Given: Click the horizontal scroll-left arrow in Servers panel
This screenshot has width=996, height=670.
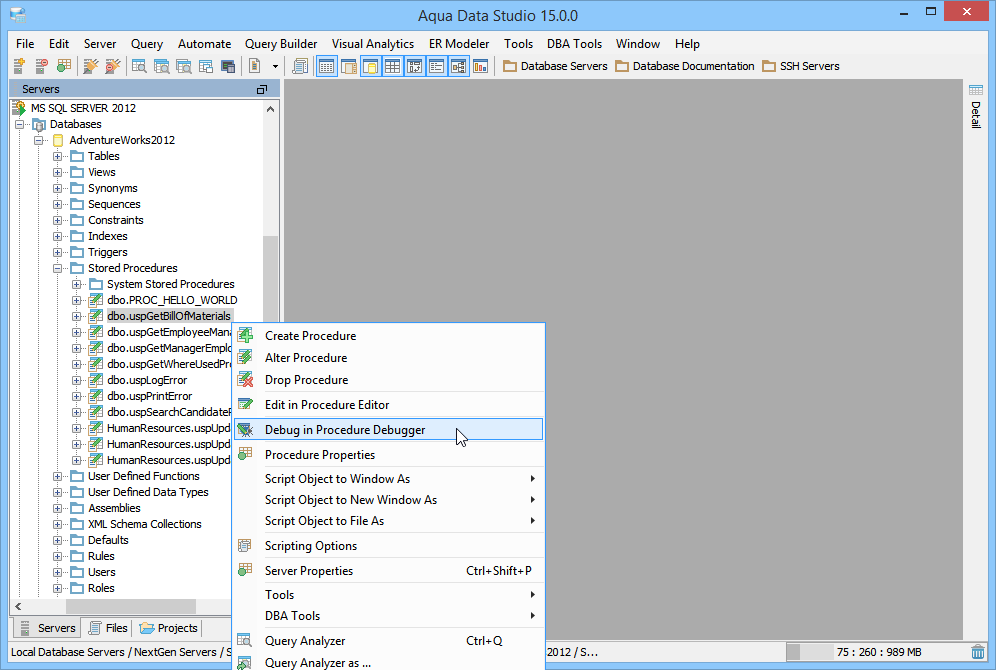Looking at the screenshot, I should 18,606.
